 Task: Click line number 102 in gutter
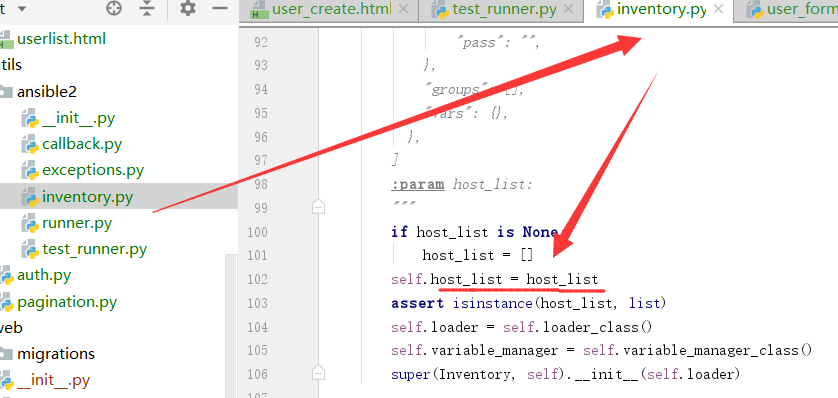257,279
